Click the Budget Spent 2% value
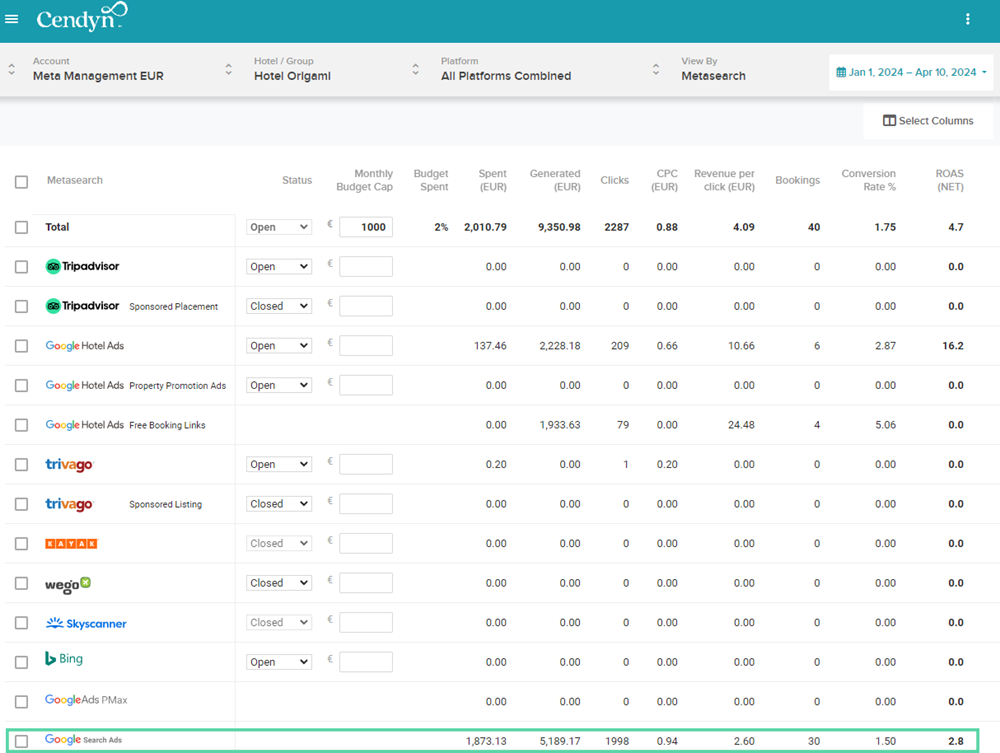 pos(441,227)
